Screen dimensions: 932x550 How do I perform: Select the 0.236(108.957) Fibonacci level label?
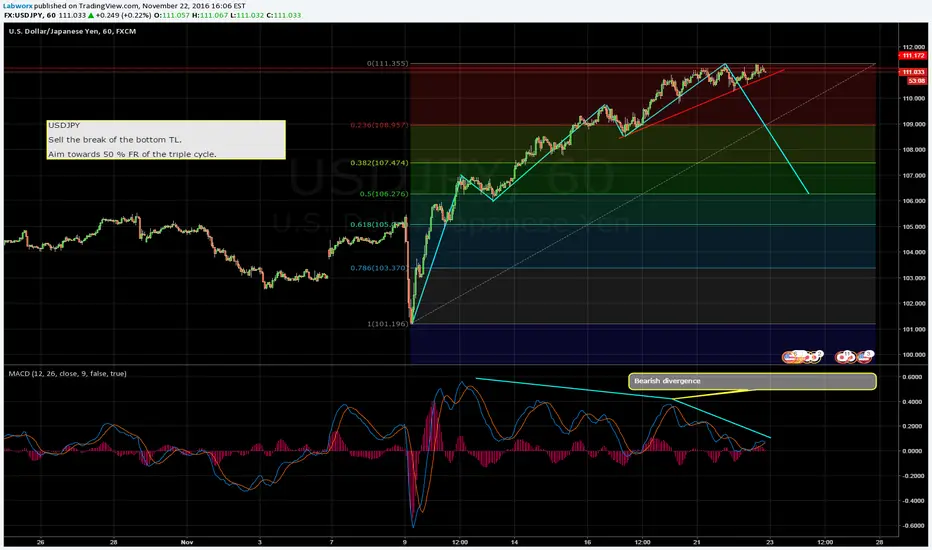(x=379, y=125)
